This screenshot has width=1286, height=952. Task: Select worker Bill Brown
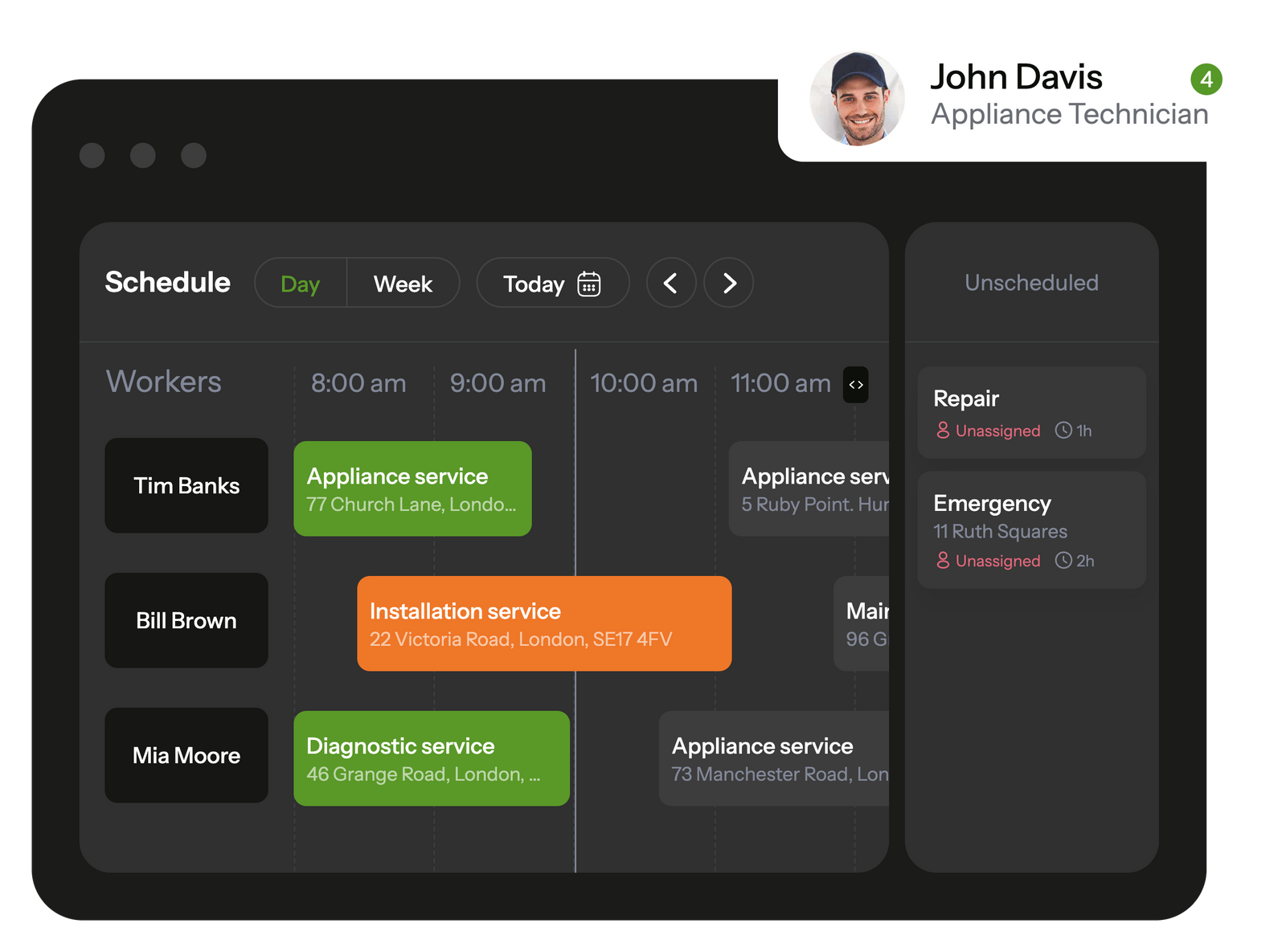tap(186, 621)
